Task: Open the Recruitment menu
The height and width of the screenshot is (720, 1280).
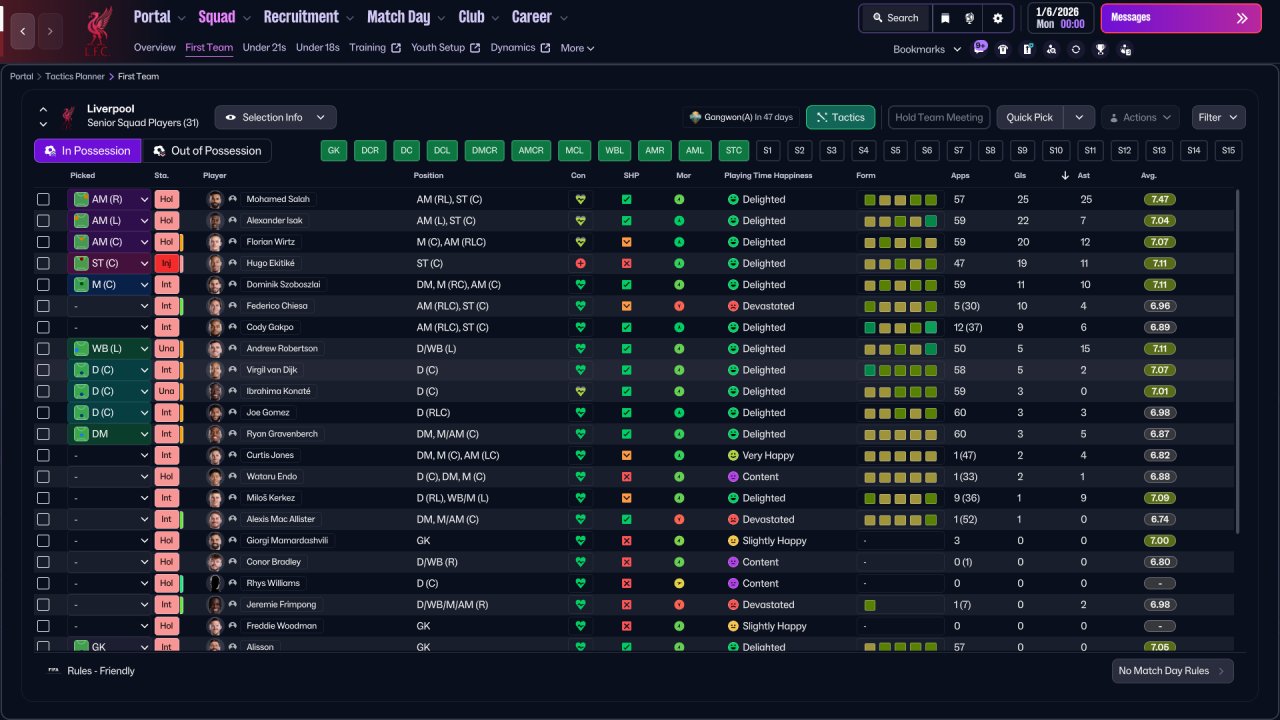Action: pyautogui.click(x=309, y=17)
